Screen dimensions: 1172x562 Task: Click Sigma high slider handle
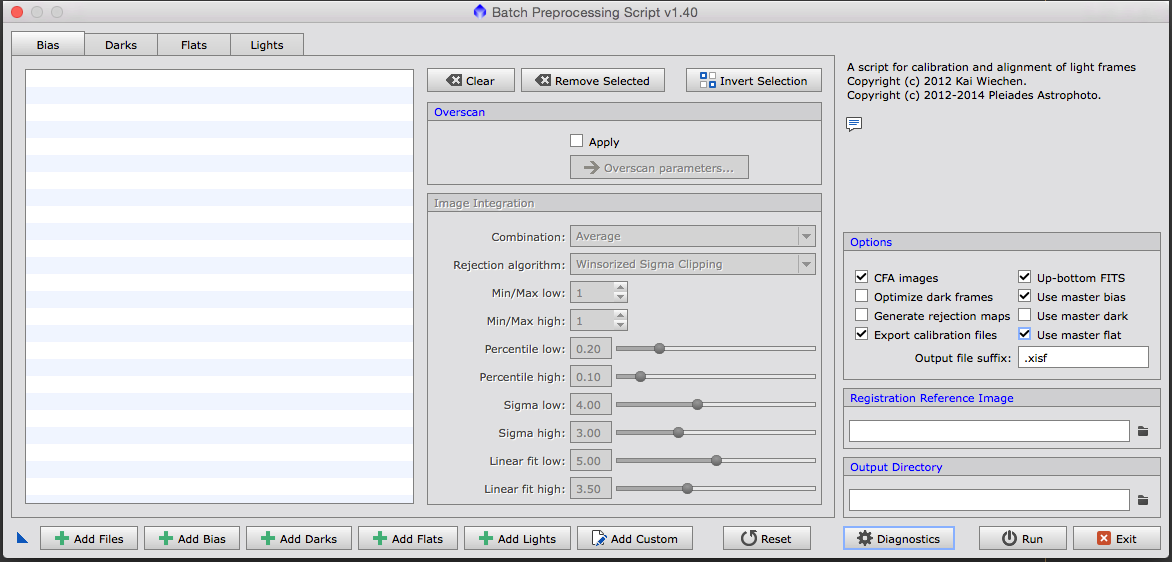click(x=678, y=433)
